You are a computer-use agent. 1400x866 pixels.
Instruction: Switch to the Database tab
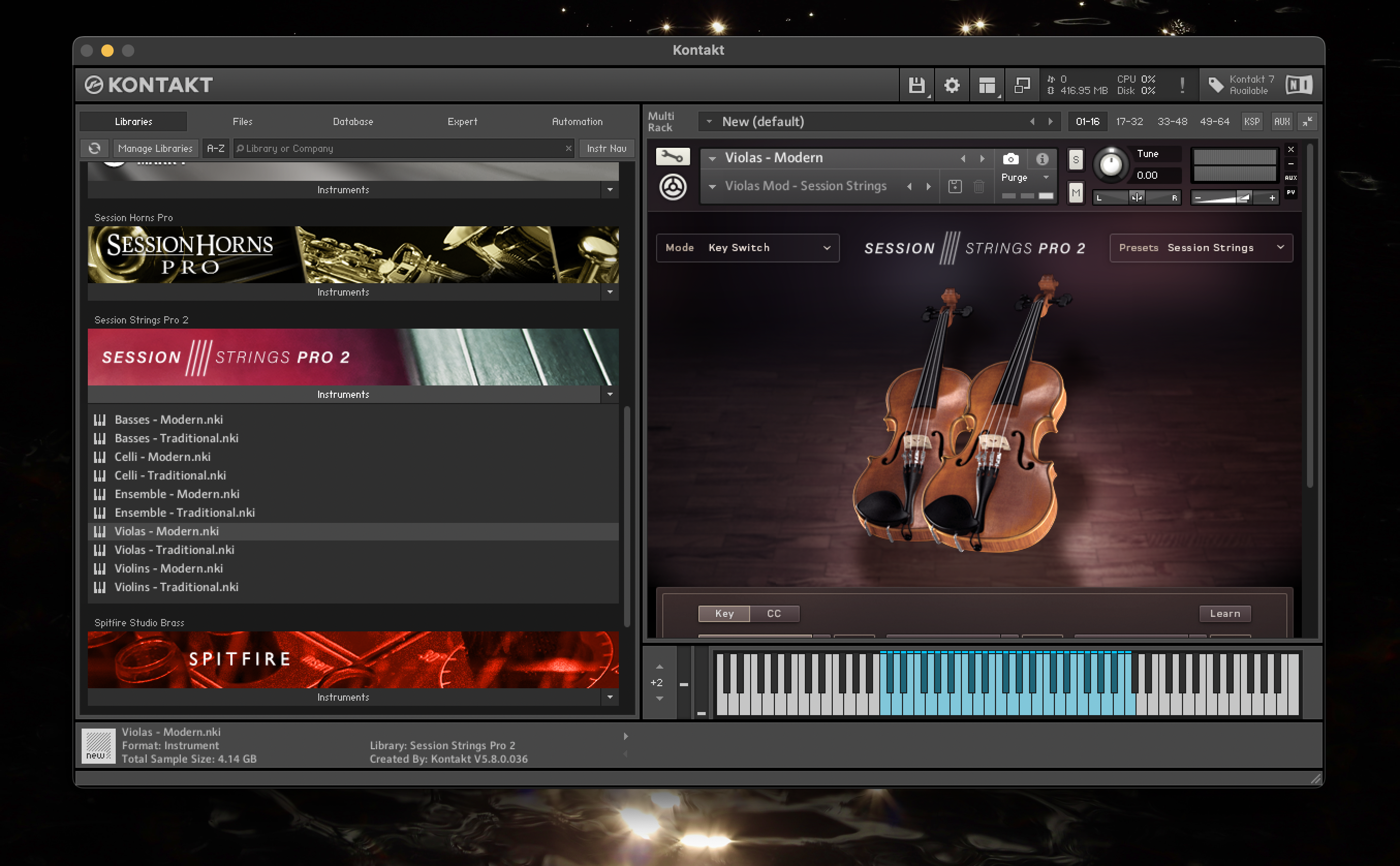[353, 121]
